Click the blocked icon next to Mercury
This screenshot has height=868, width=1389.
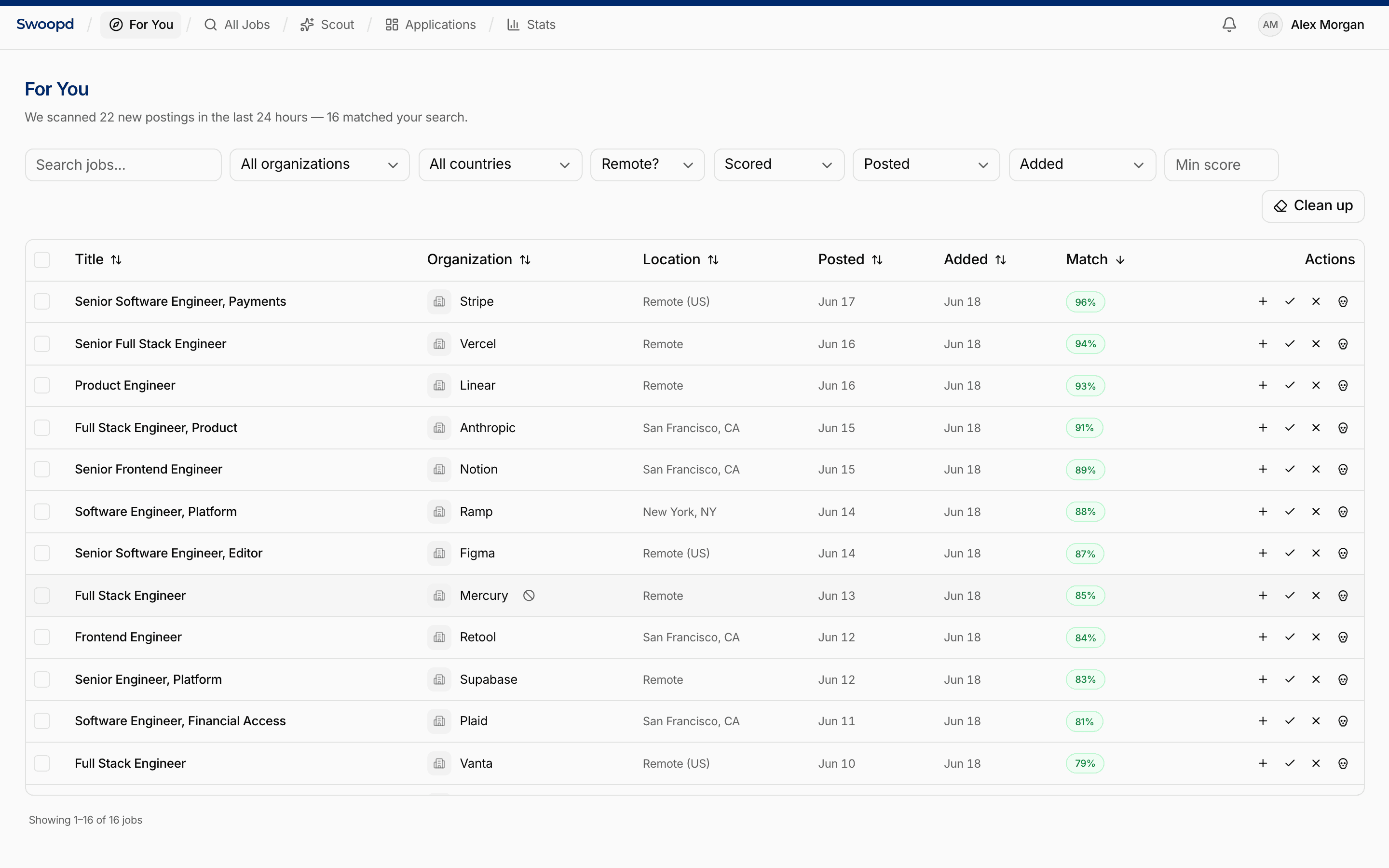(x=529, y=596)
